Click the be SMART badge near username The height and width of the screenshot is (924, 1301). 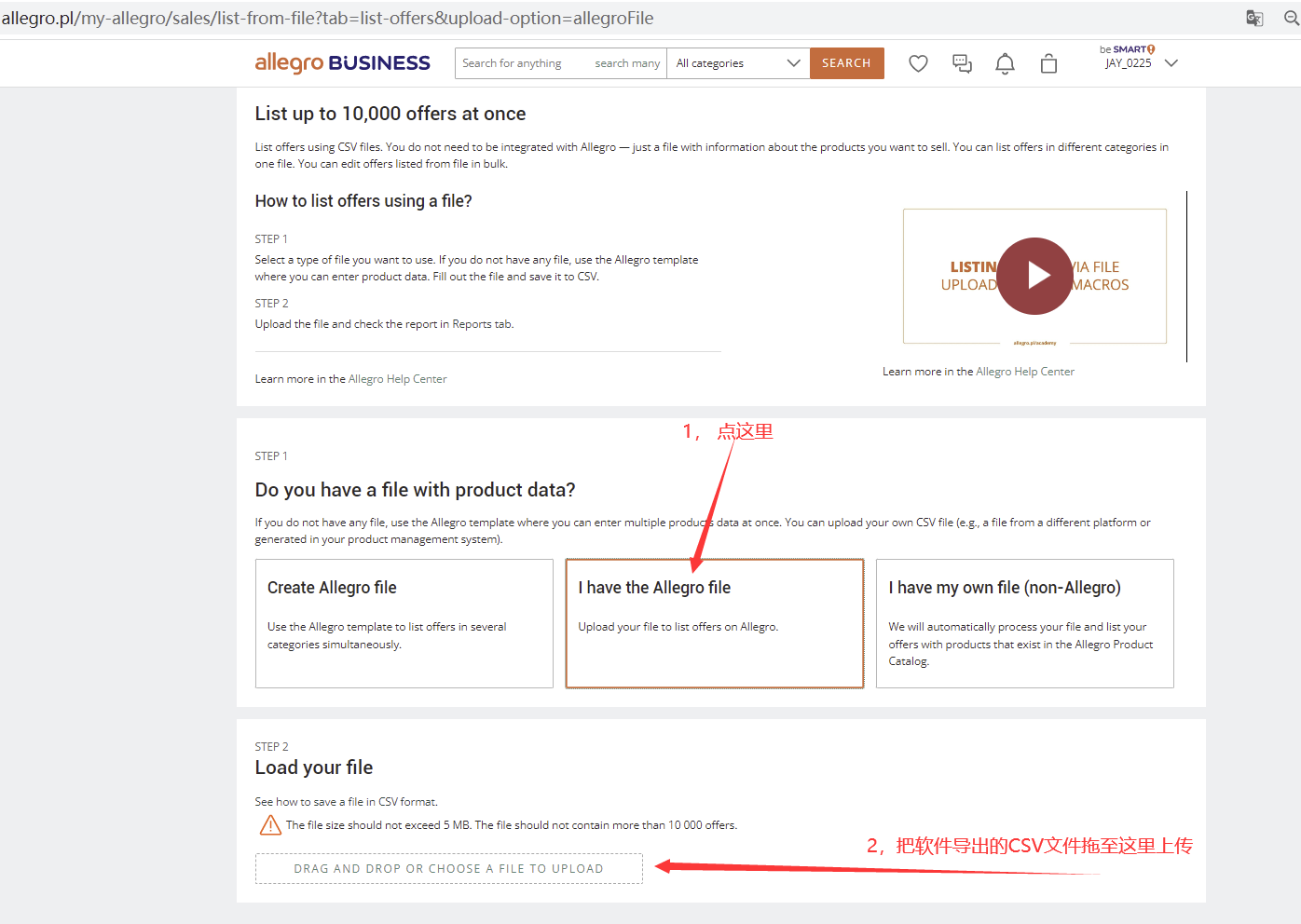(1127, 49)
